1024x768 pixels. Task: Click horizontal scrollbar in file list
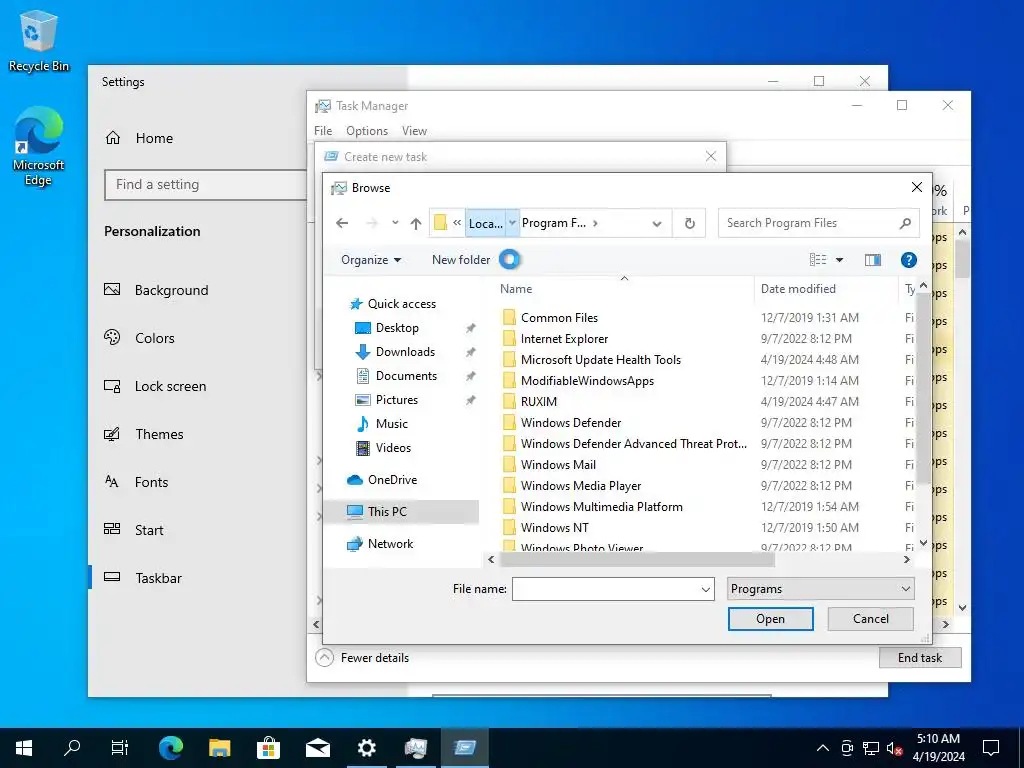[x=637, y=560]
